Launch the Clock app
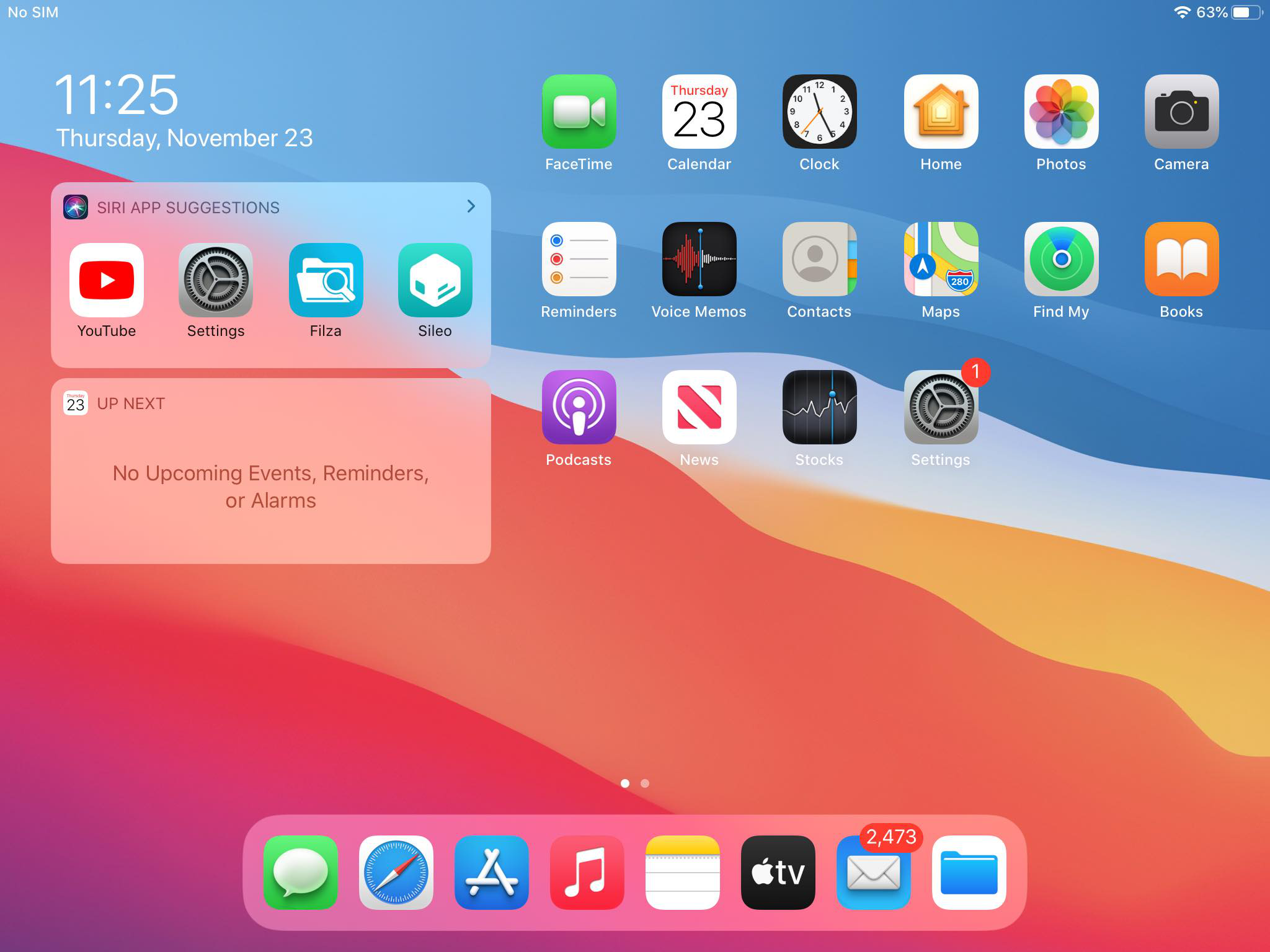The width and height of the screenshot is (1270, 952). [x=819, y=112]
